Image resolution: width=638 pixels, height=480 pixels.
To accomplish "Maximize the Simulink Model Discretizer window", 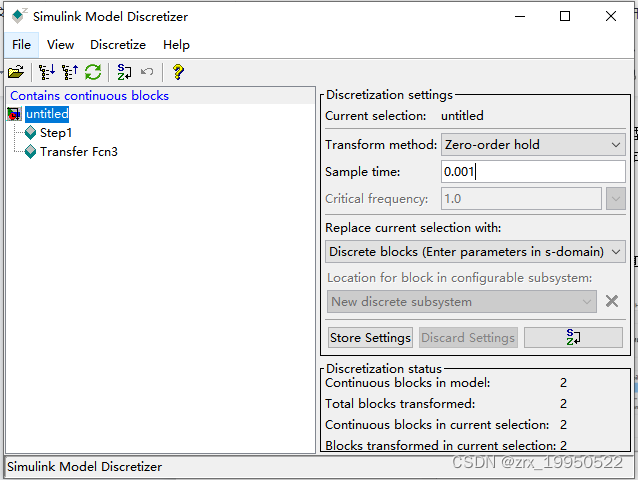I will (x=565, y=16).
